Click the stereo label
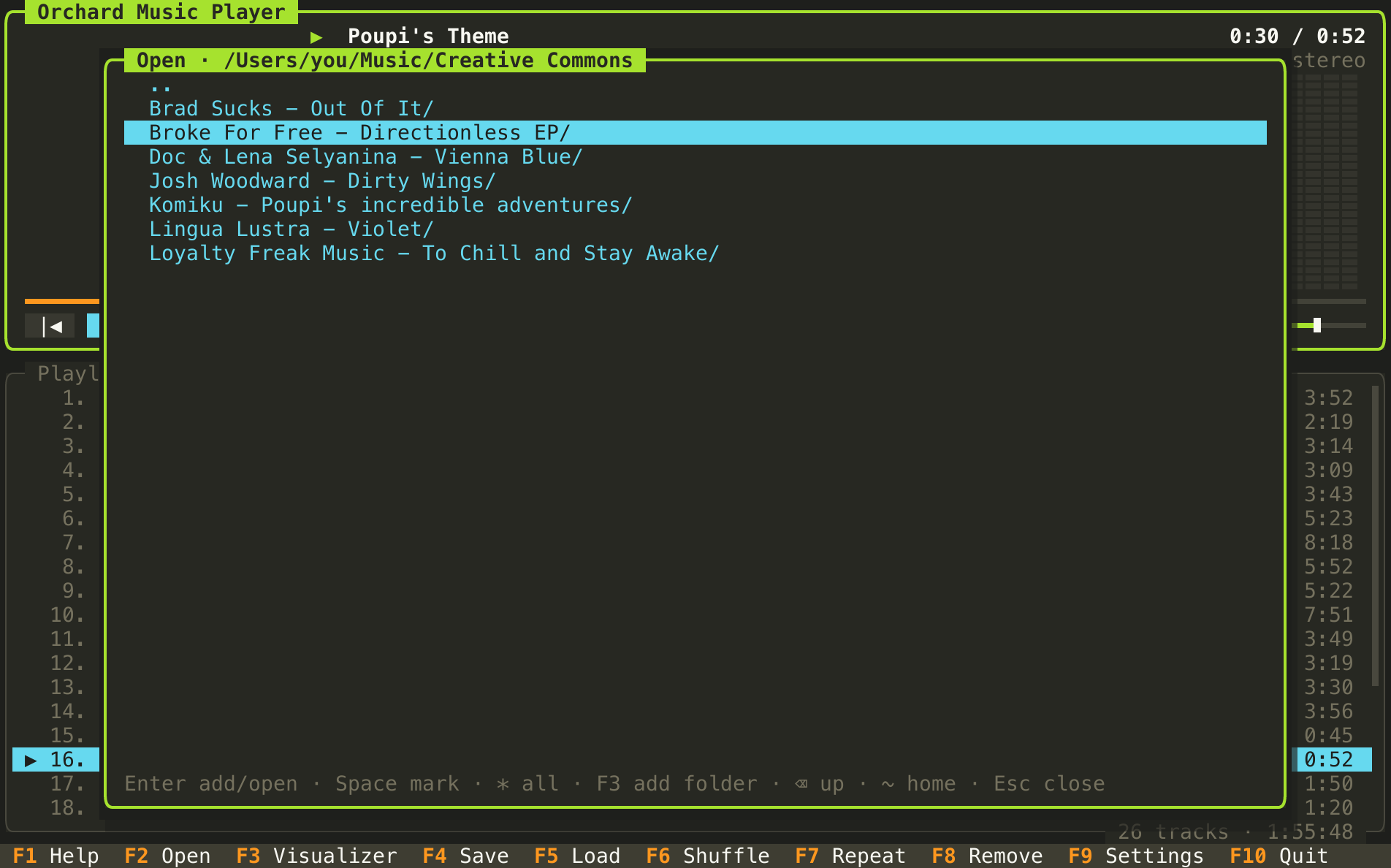 pos(1328,61)
